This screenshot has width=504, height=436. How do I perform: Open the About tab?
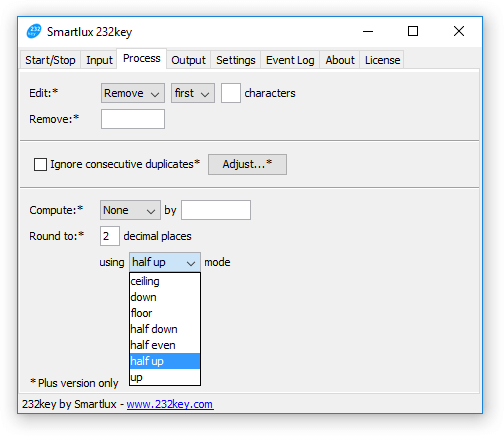point(340,60)
